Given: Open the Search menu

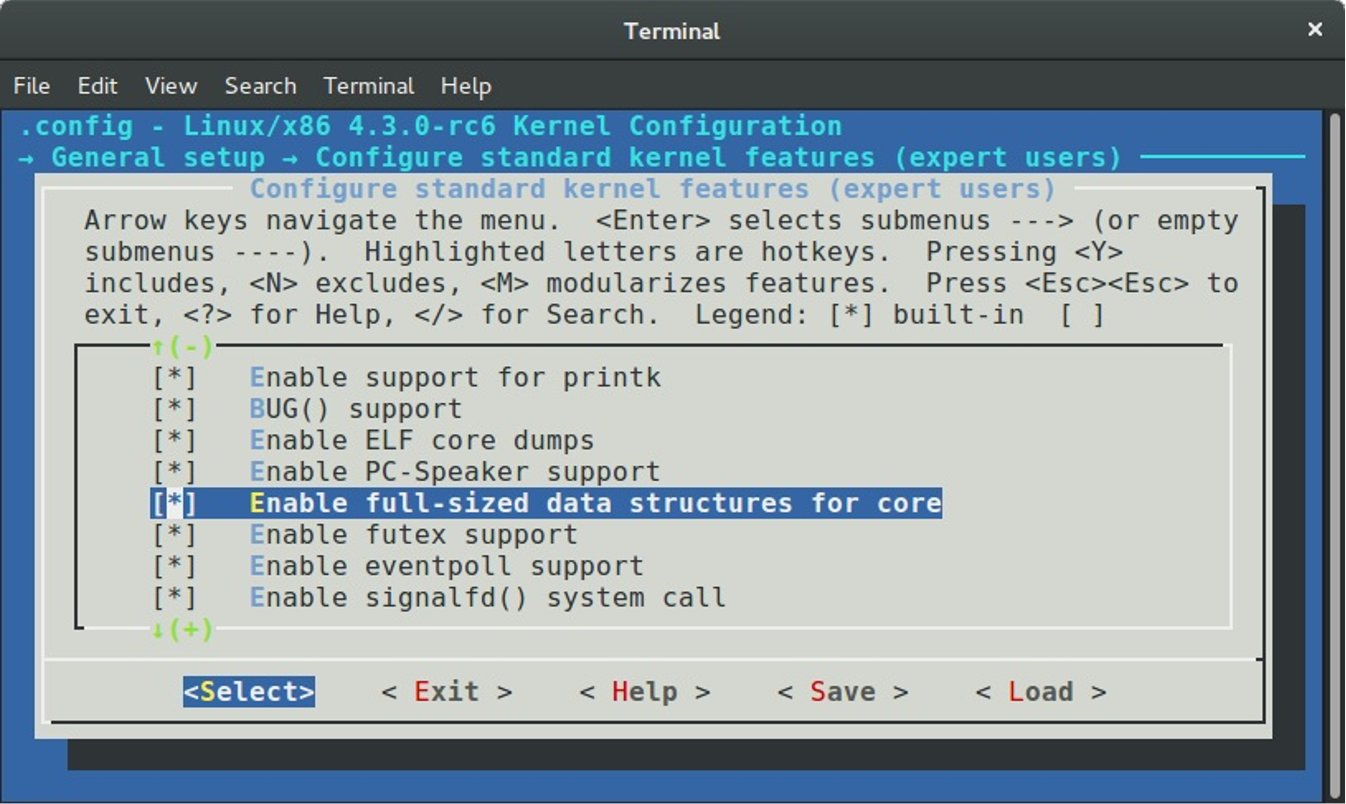Looking at the screenshot, I should click(260, 86).
